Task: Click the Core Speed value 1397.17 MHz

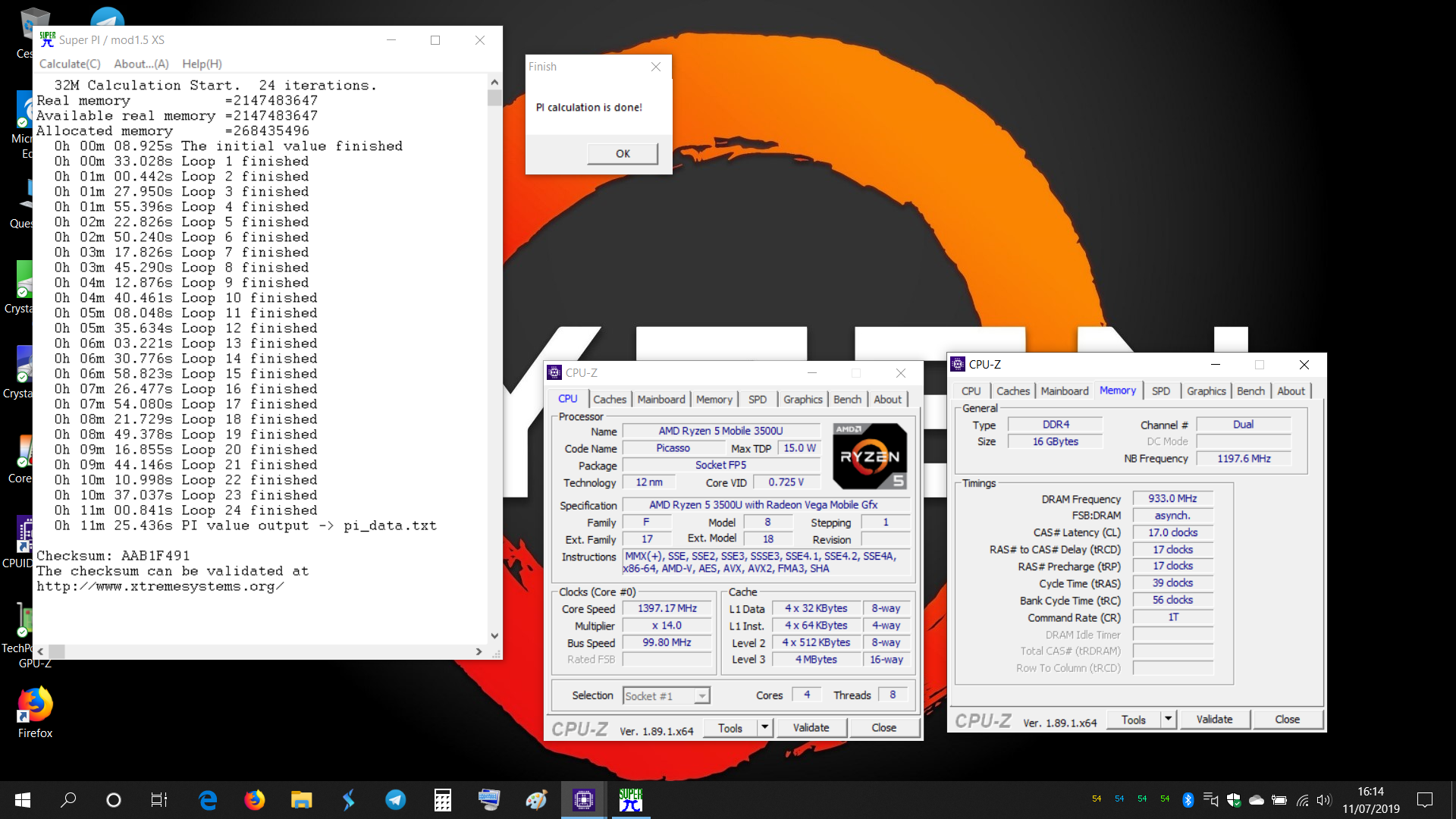Action: [667, 608]
